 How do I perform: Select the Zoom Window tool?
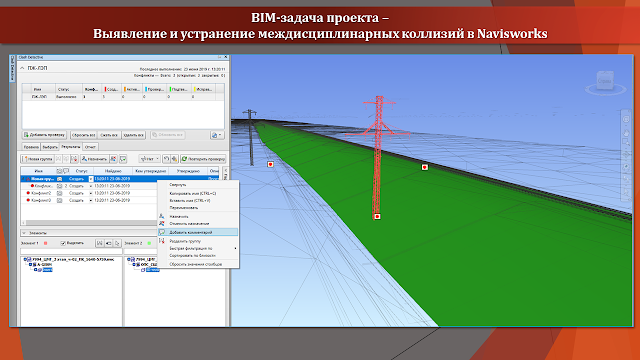pos(626,142)
